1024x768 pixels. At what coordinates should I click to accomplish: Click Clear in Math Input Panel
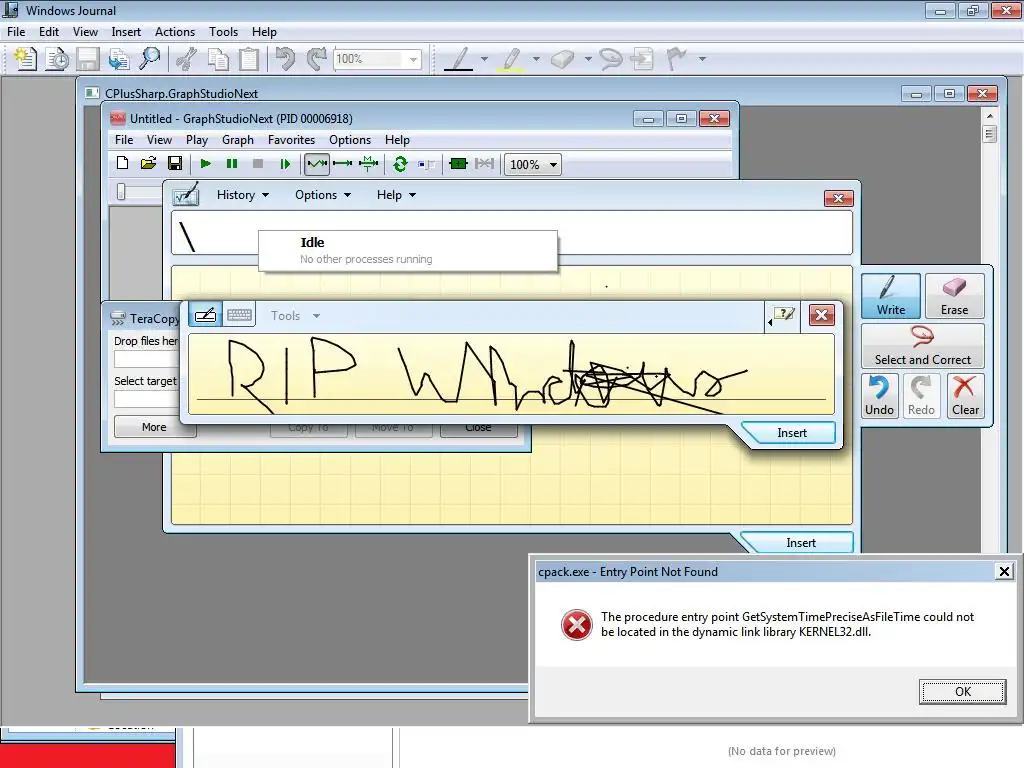[965, 396]
